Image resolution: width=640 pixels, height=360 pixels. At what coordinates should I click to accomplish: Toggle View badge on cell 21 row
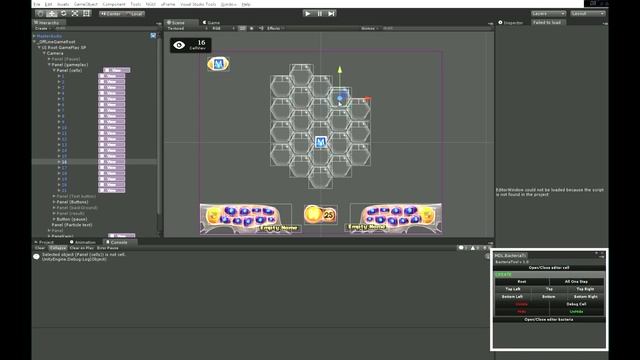tap(111, 190)
